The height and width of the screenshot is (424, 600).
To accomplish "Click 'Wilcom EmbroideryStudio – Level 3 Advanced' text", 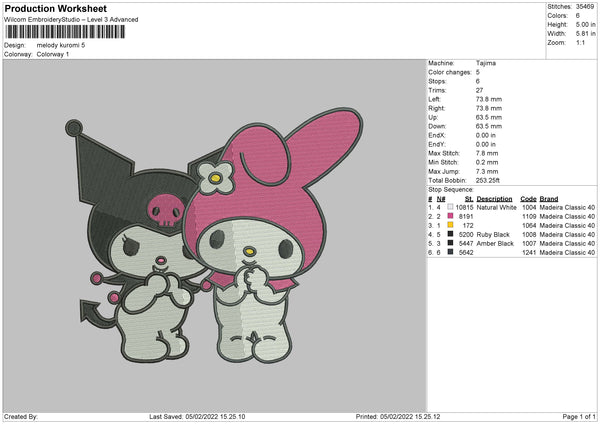I will (x=71, y=20).
